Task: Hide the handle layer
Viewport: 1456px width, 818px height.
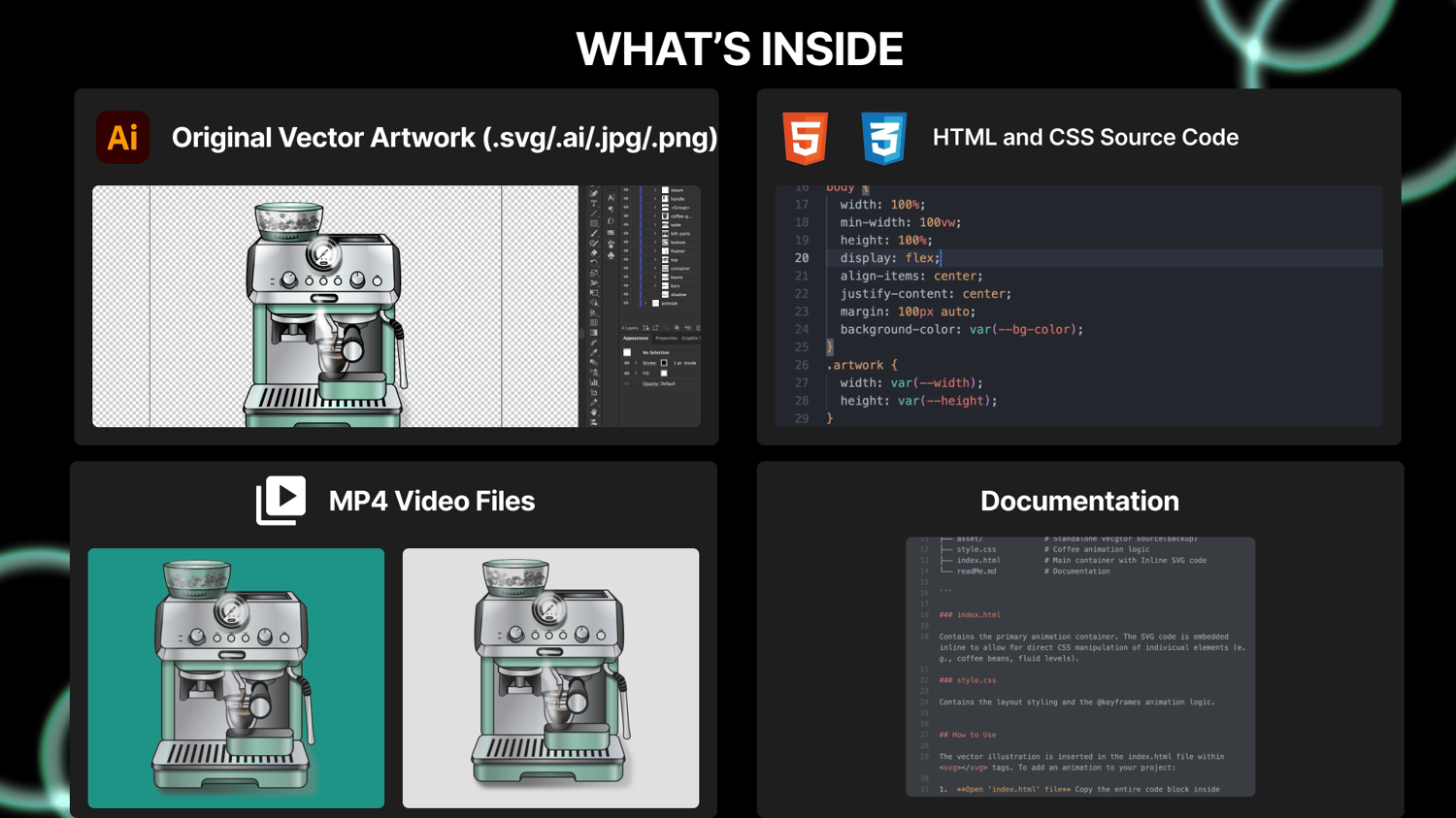Action: coord(626,199)
